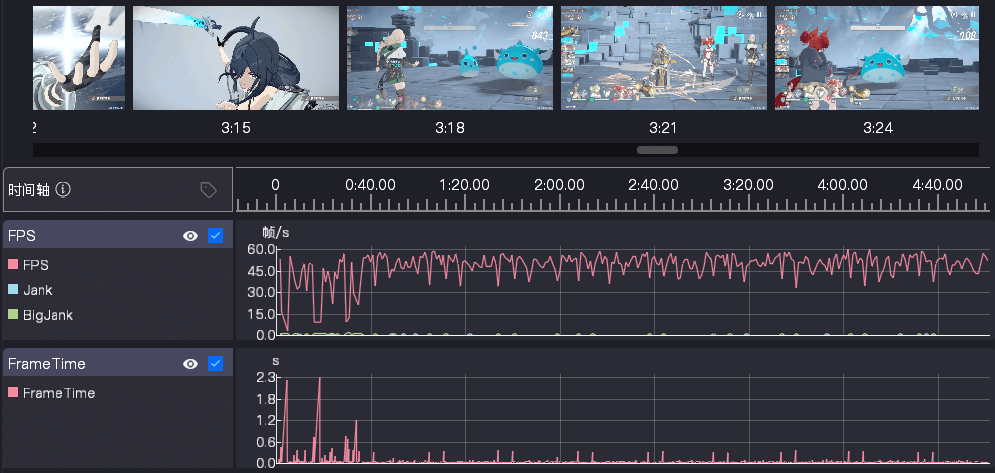The height and width of the screenshot is (473, 995).
Task: Uncheck the FrameTime panel checkbox
Action: 215,364
